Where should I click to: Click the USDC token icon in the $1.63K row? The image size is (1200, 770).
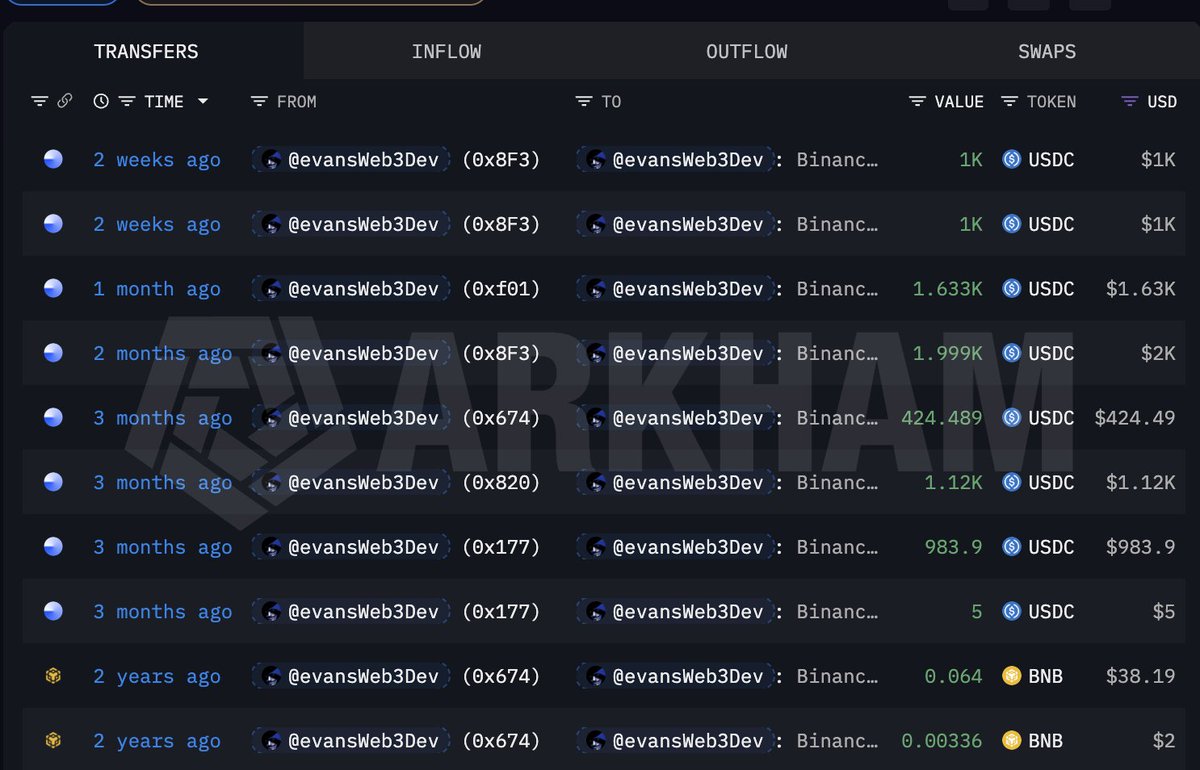(x=1011, y=288)
